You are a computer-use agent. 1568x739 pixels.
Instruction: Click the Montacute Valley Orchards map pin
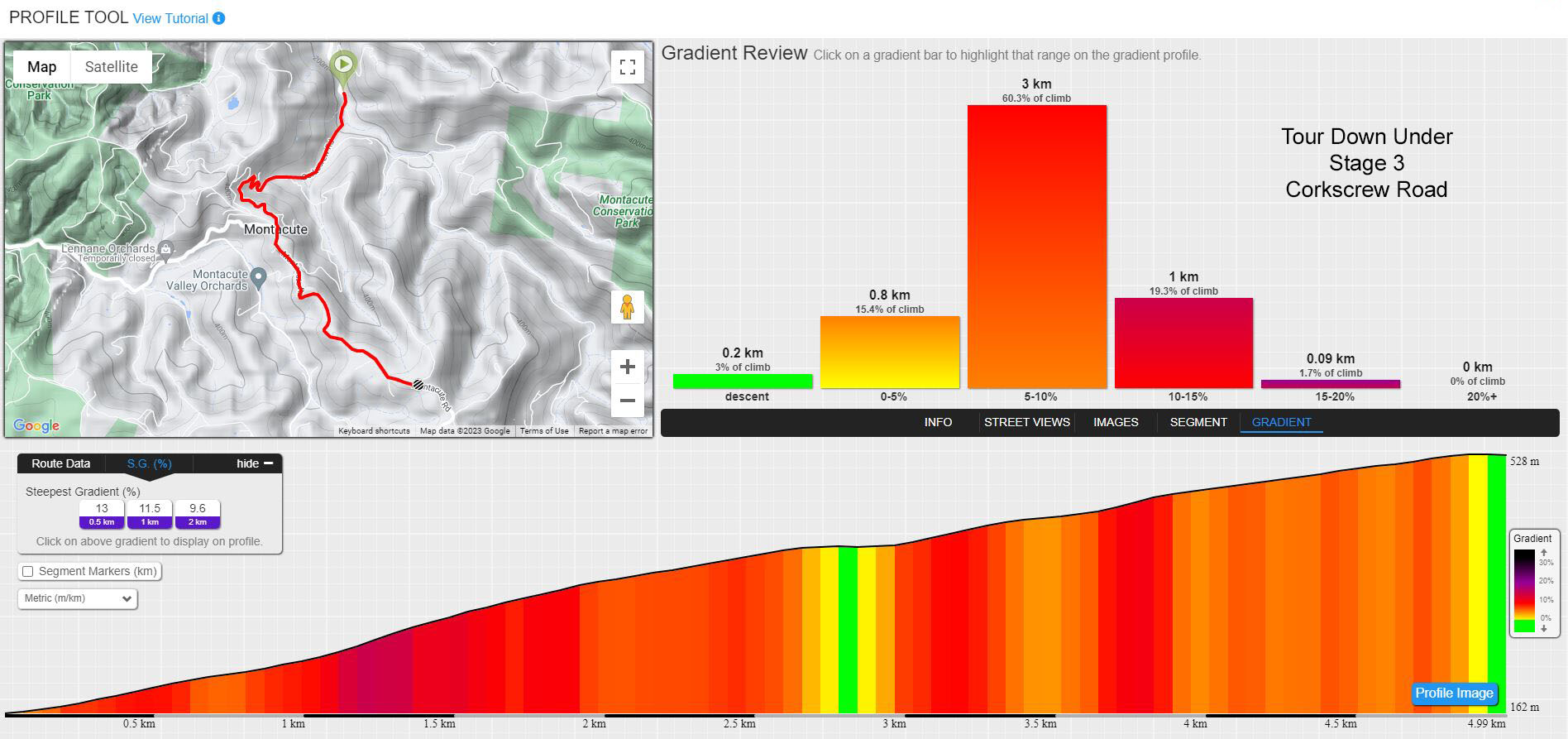click(x=259, y=278)
